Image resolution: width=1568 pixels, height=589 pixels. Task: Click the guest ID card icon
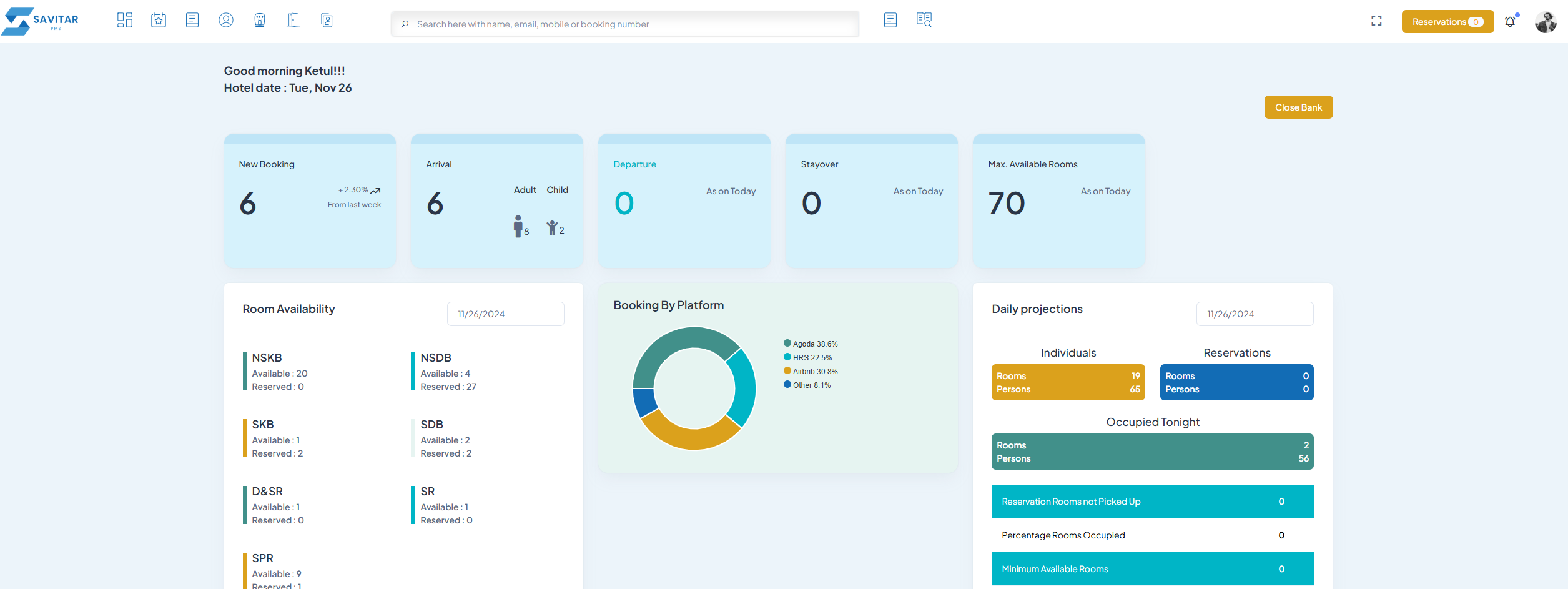(327, 20)
